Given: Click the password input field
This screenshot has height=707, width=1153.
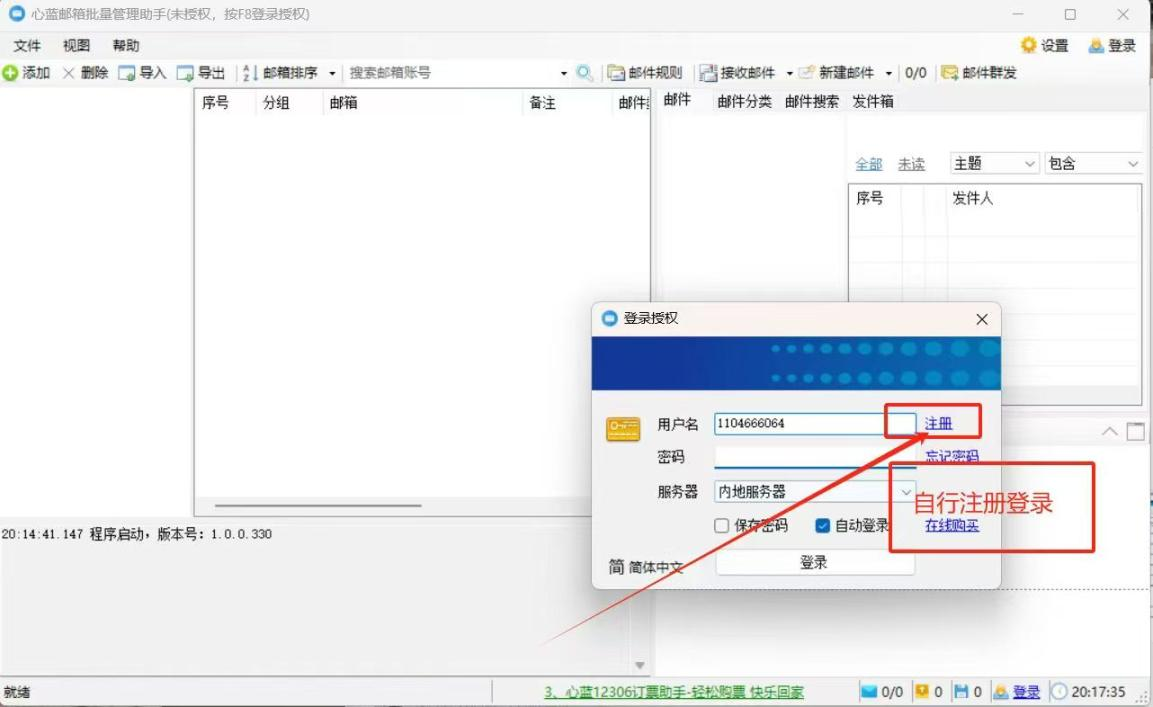Looking at the screenshot, I should 815,457.
